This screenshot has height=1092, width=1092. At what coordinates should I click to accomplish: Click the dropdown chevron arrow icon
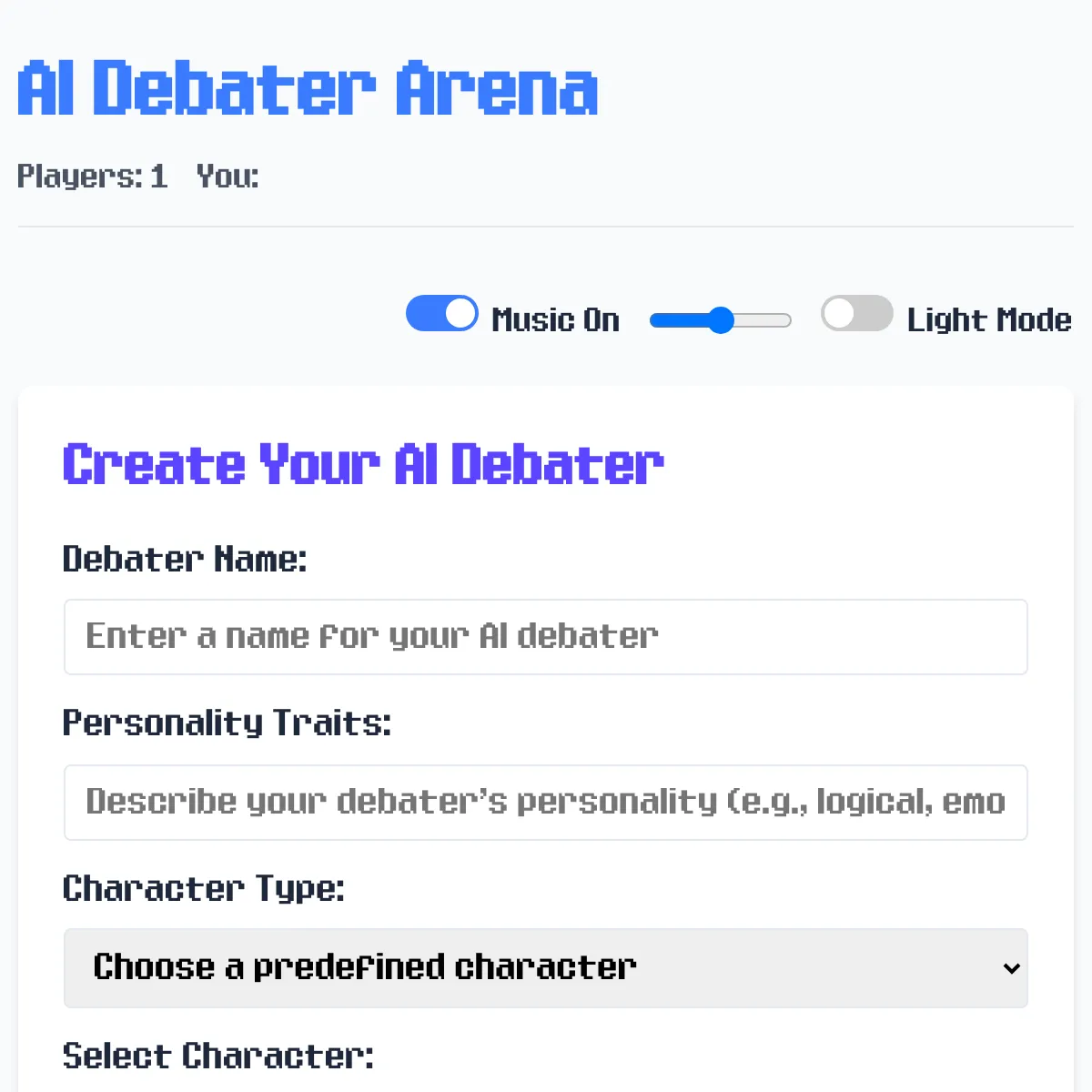tap(1011, 969)
